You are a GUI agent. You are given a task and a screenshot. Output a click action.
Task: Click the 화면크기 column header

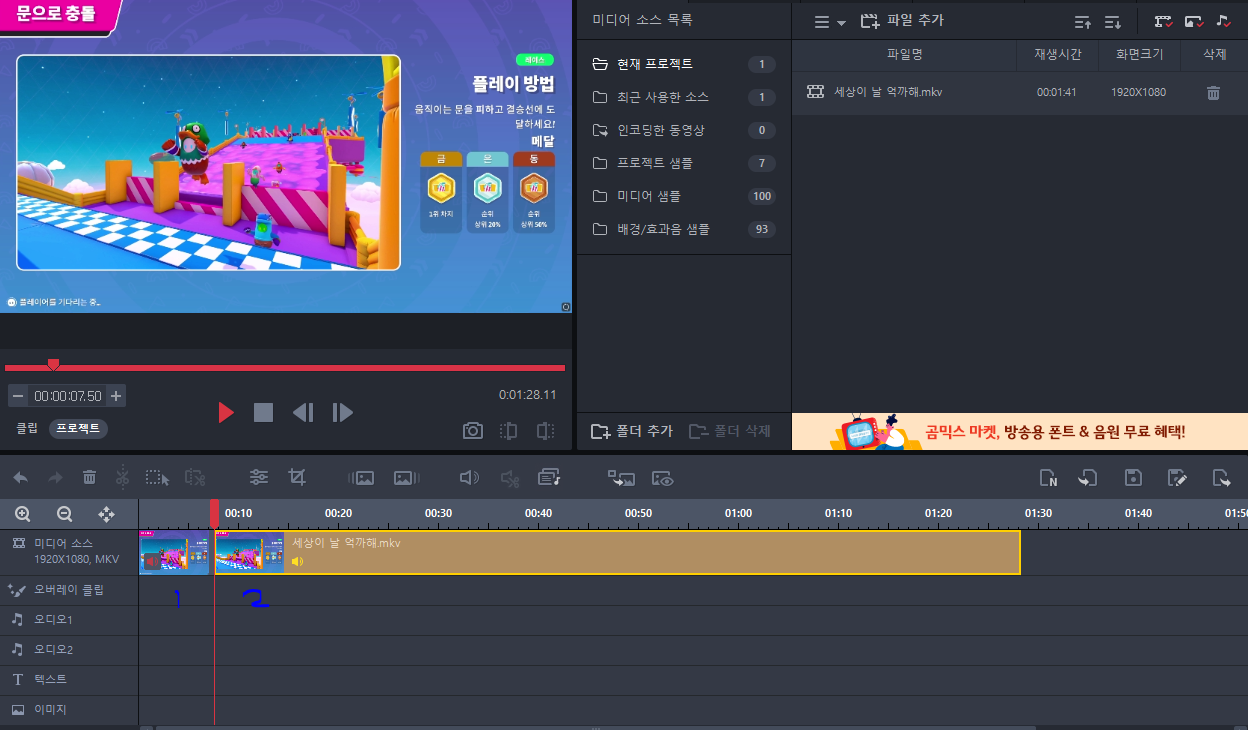point(1139,54)
